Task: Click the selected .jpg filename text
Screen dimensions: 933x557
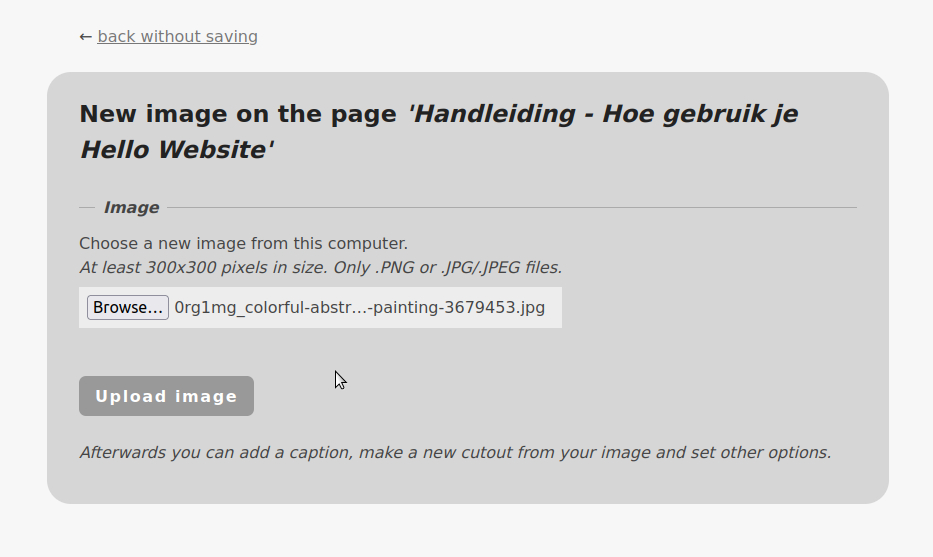Action: 359,307
